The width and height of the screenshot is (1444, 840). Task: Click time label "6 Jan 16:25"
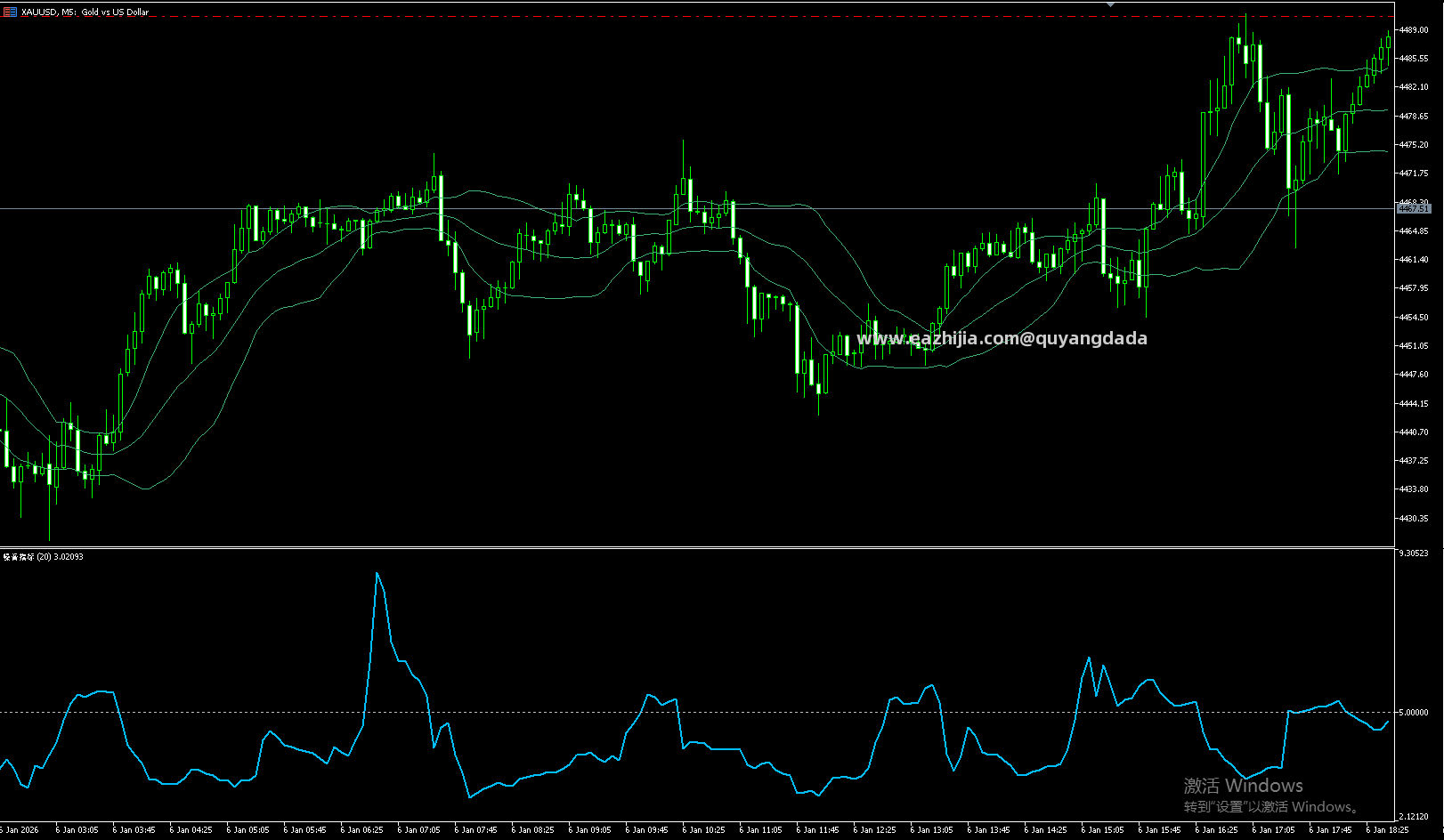tap(1216, 830)
